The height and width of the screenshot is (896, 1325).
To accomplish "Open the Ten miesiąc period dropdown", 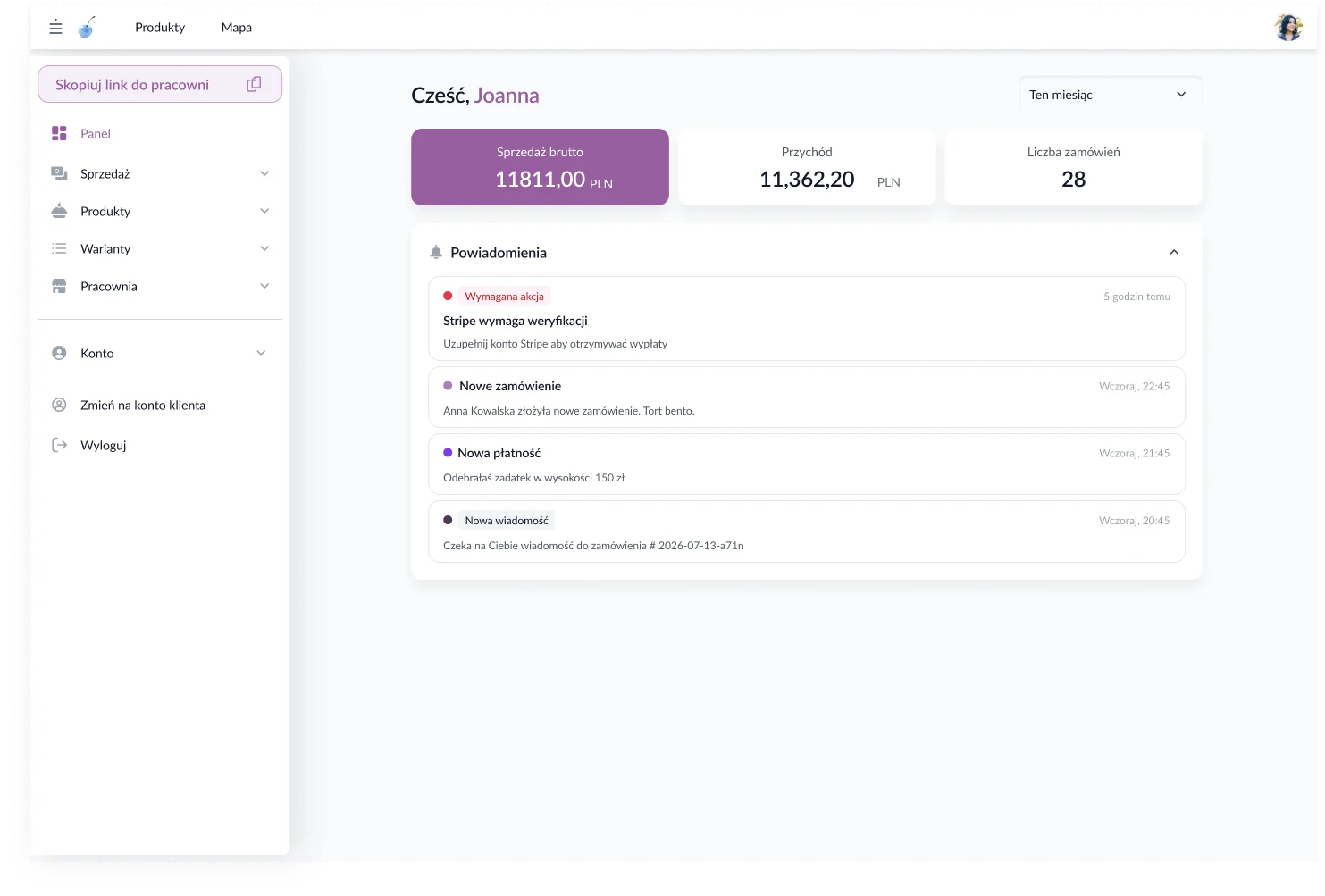I will (1111, 95).
